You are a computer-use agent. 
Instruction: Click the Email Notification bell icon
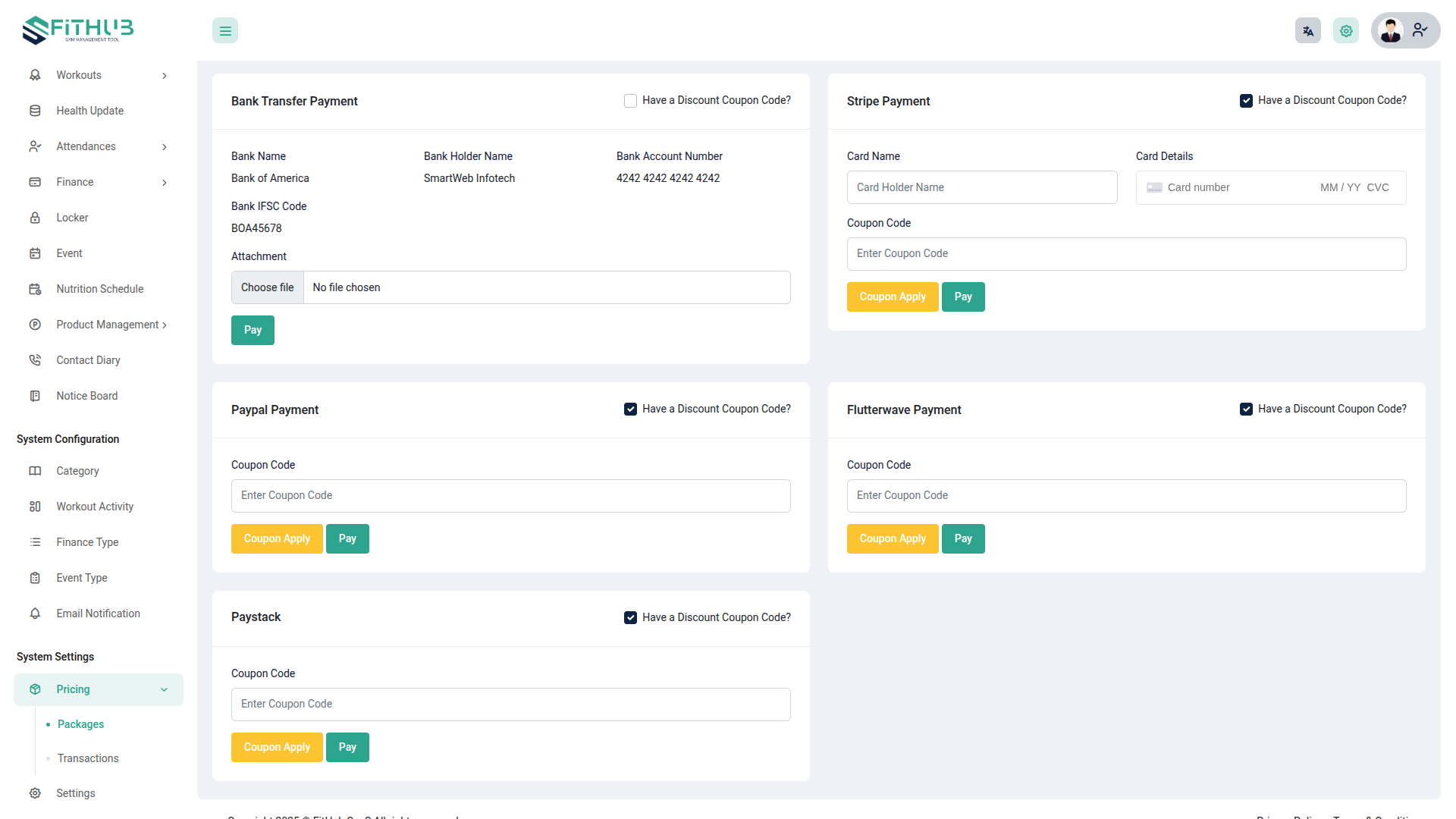tap(35, 613)
